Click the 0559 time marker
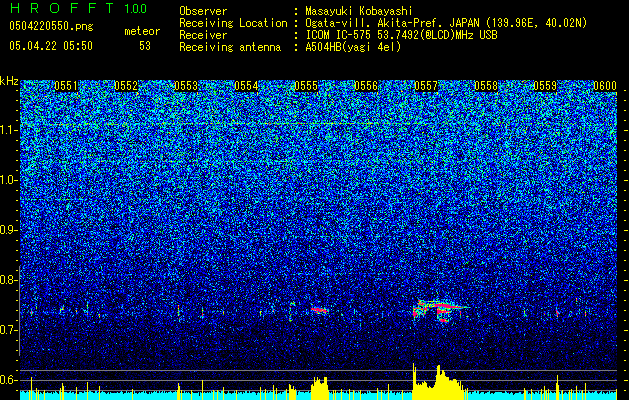 545,86
